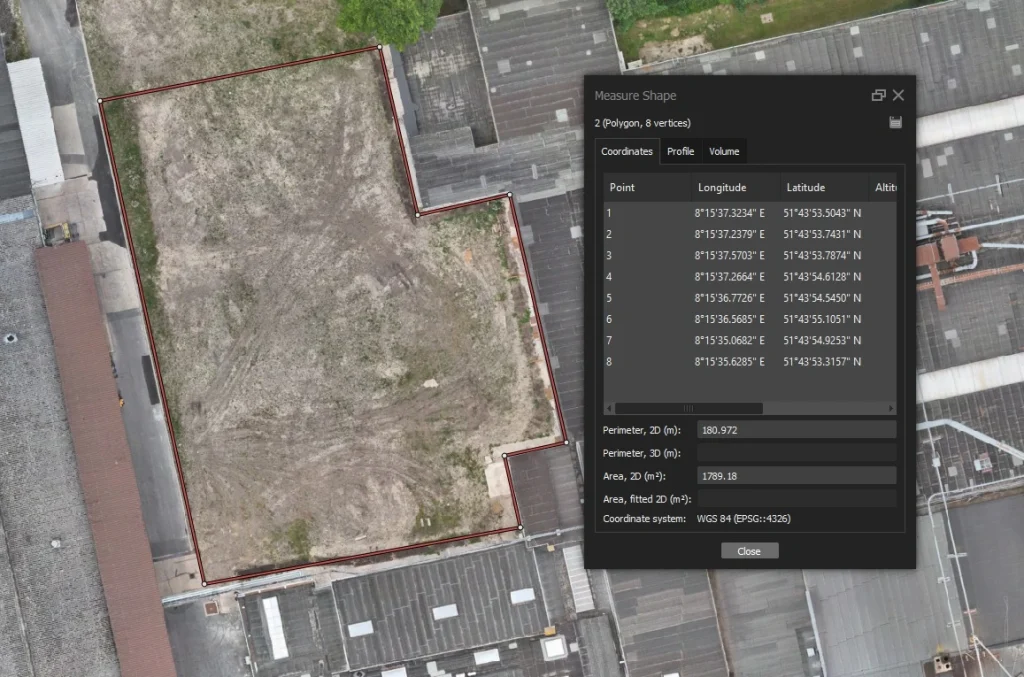1024x677 pixels.
Task: Select the Coordinates tab
Action: [626, 151]
